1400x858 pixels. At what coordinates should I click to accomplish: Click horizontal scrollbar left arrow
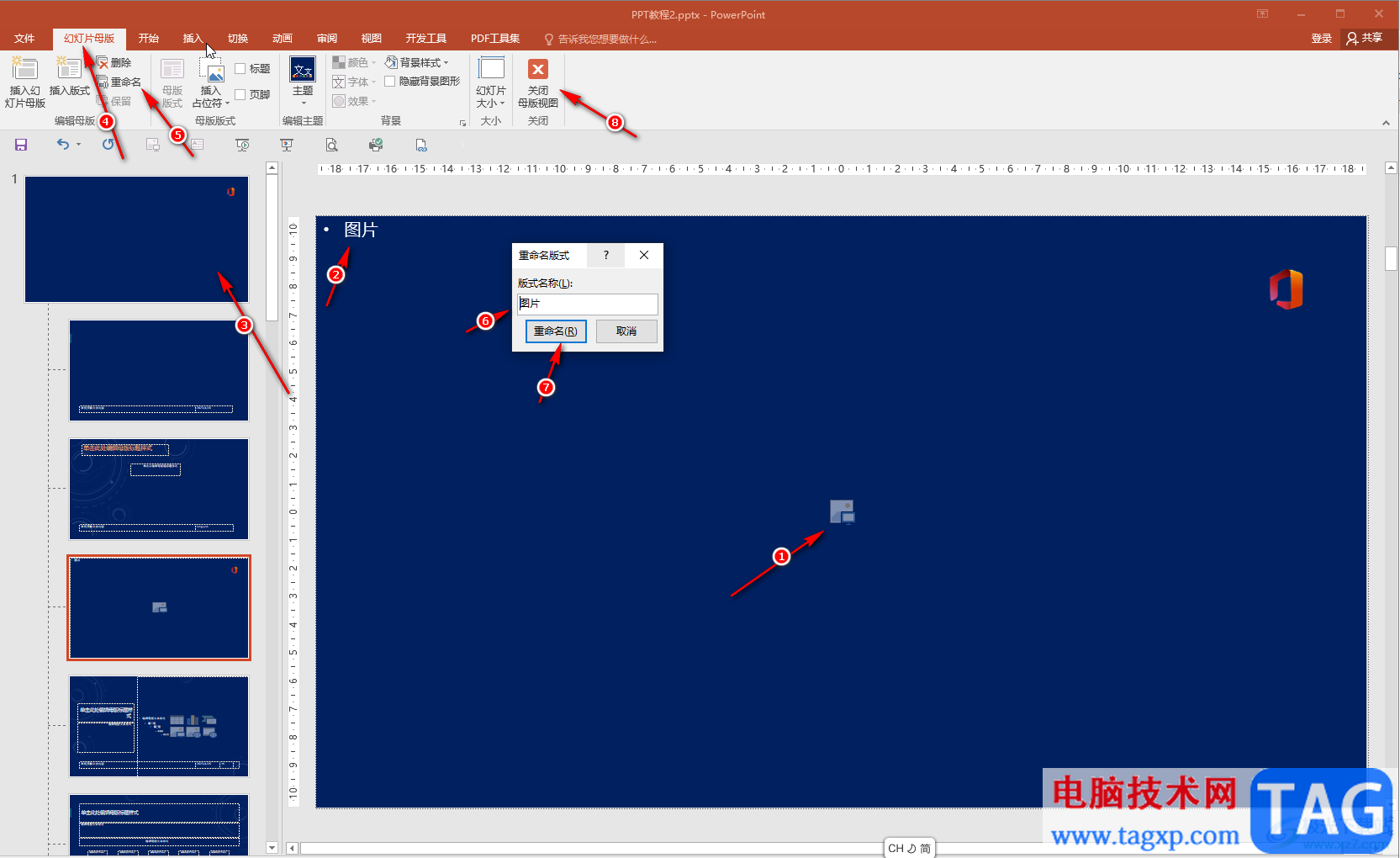292,848
